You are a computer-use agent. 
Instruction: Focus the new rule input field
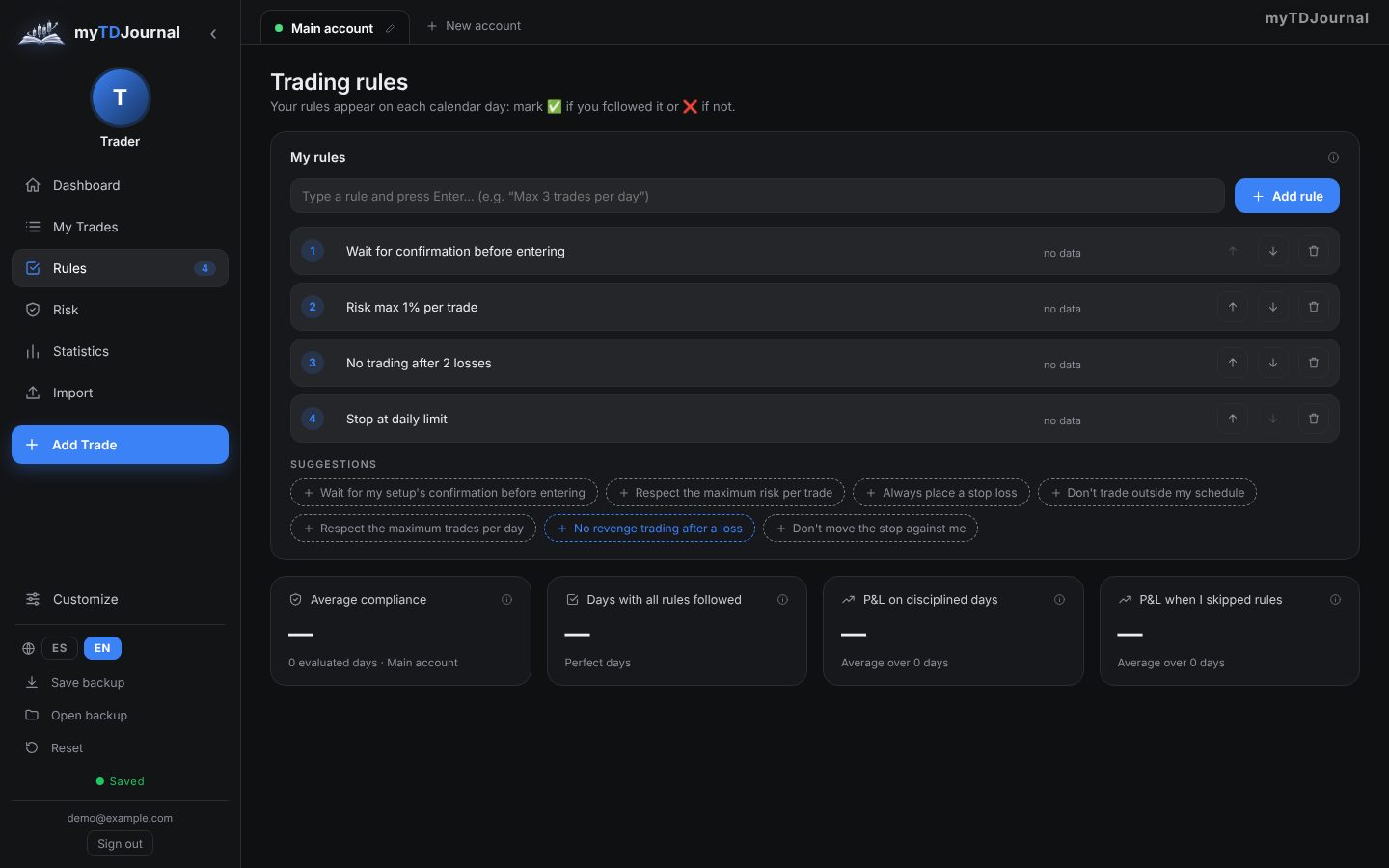coord(757,196)
